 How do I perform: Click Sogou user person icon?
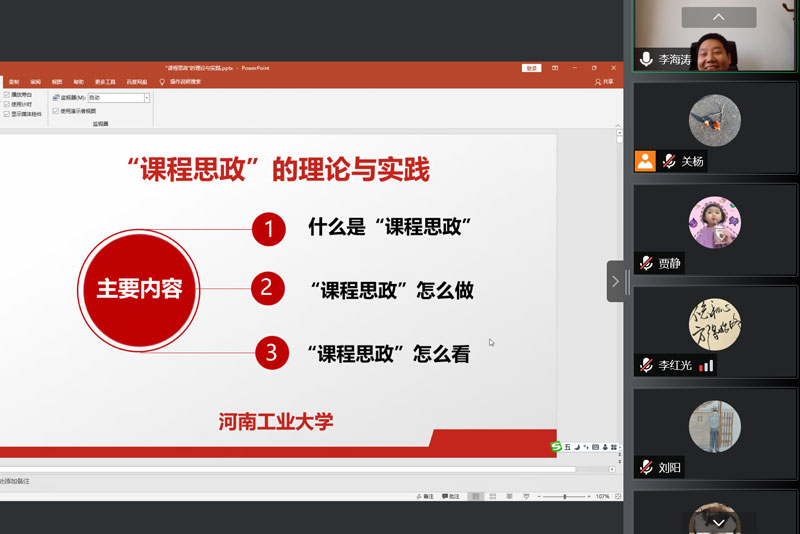(x=605, y=447)
